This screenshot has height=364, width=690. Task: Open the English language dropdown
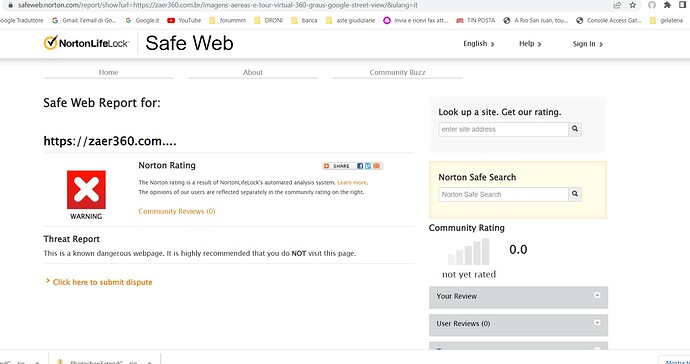479,44
